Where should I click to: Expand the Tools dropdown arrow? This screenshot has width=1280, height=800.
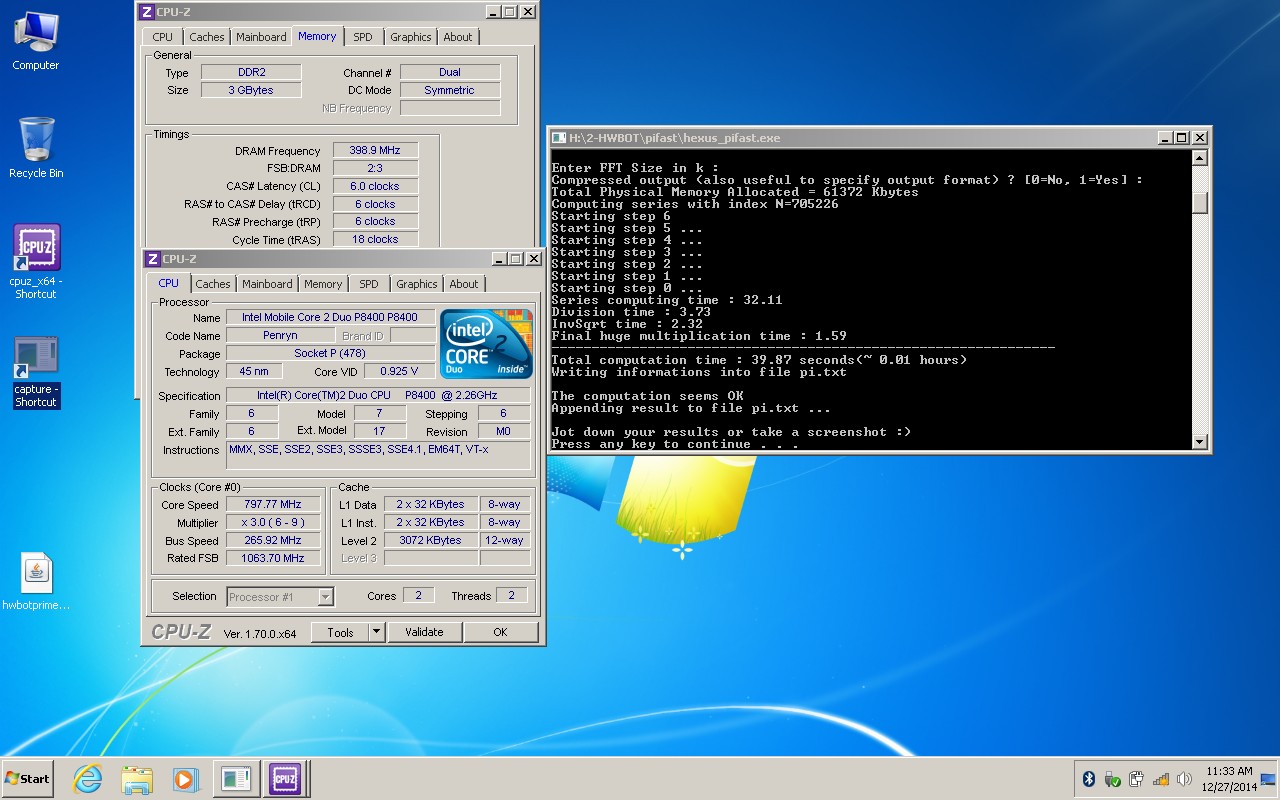point(376,632)
